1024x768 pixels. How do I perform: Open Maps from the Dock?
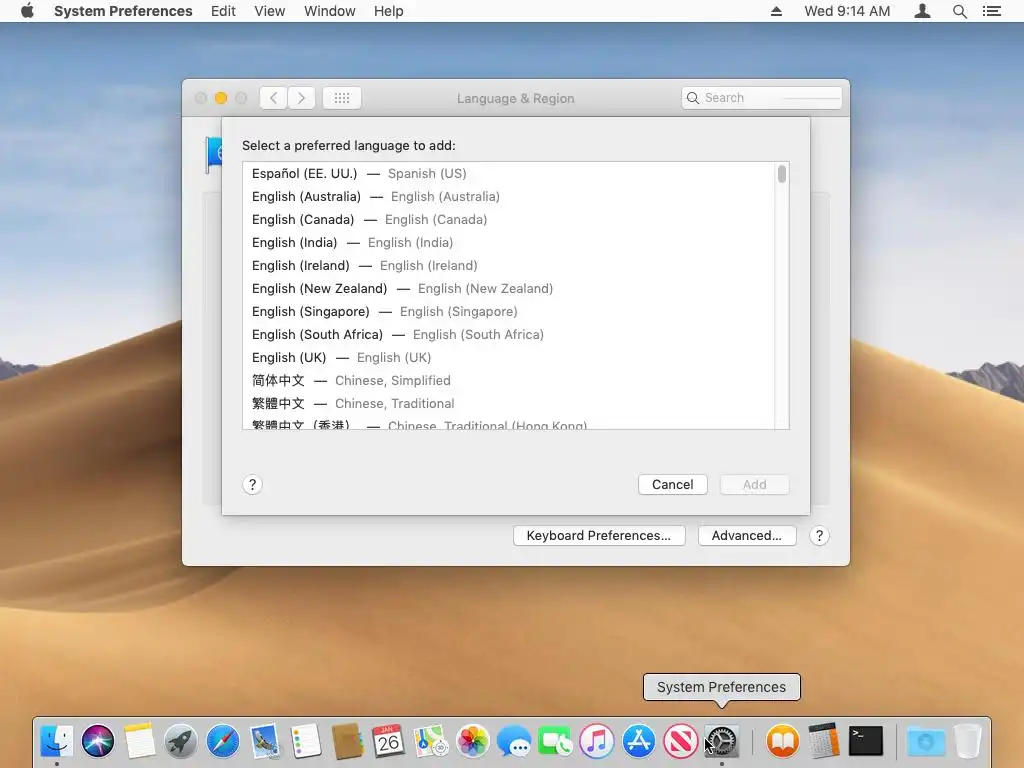[430, 741]
